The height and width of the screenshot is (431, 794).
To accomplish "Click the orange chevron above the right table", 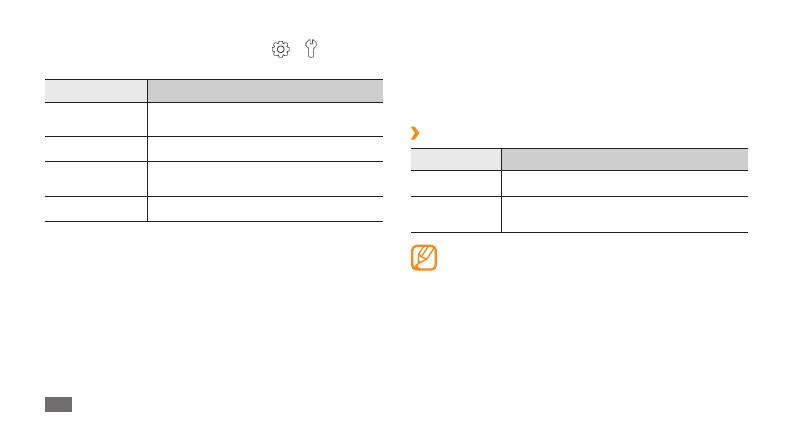I will (x=415, y=133).
